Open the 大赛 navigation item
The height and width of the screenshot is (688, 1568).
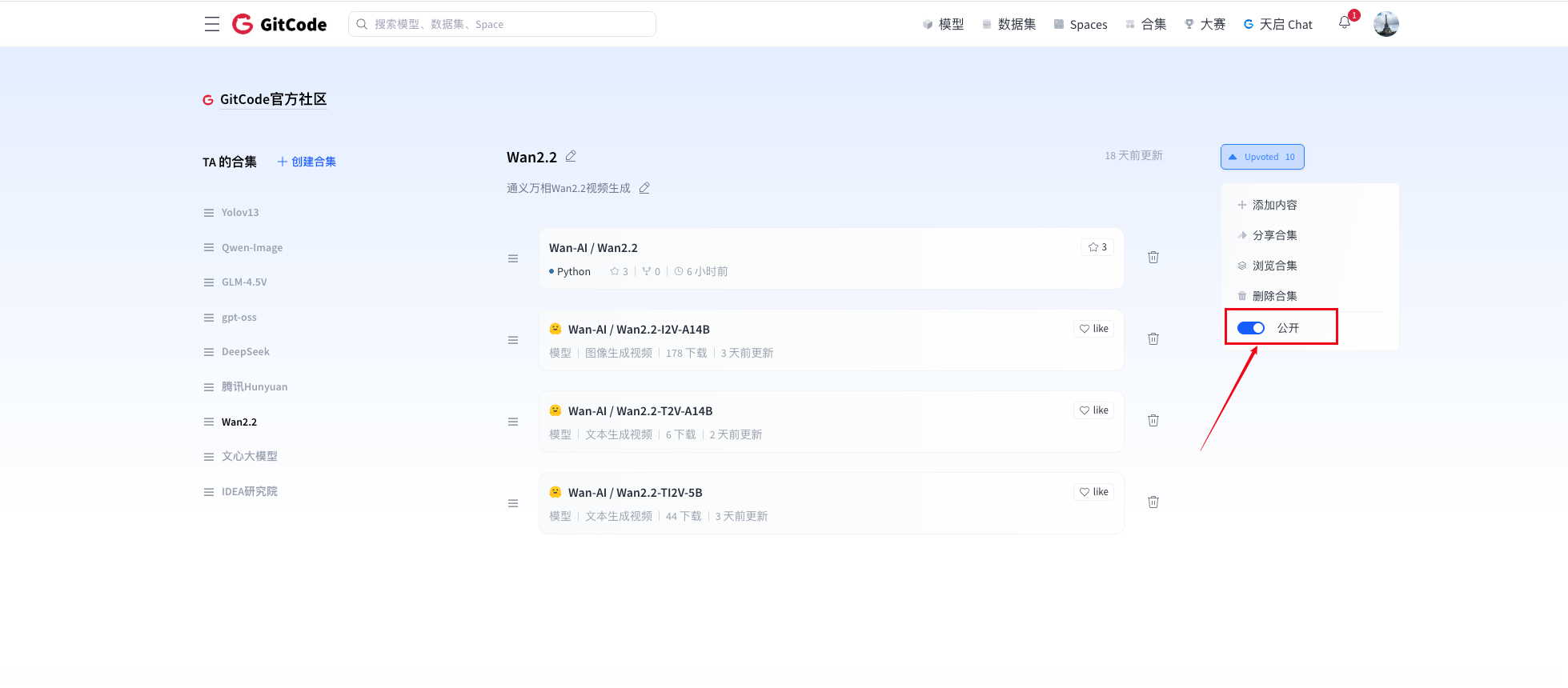point(1205,24)
